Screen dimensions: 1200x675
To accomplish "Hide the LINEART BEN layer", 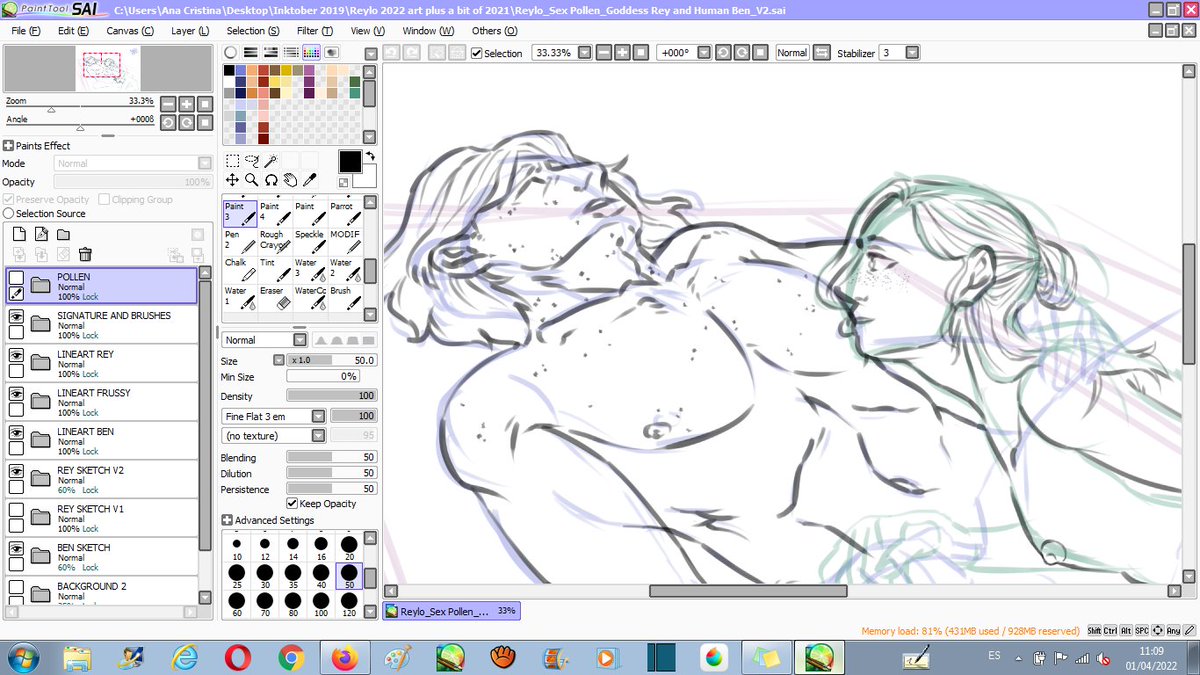I will coord(16,432).
